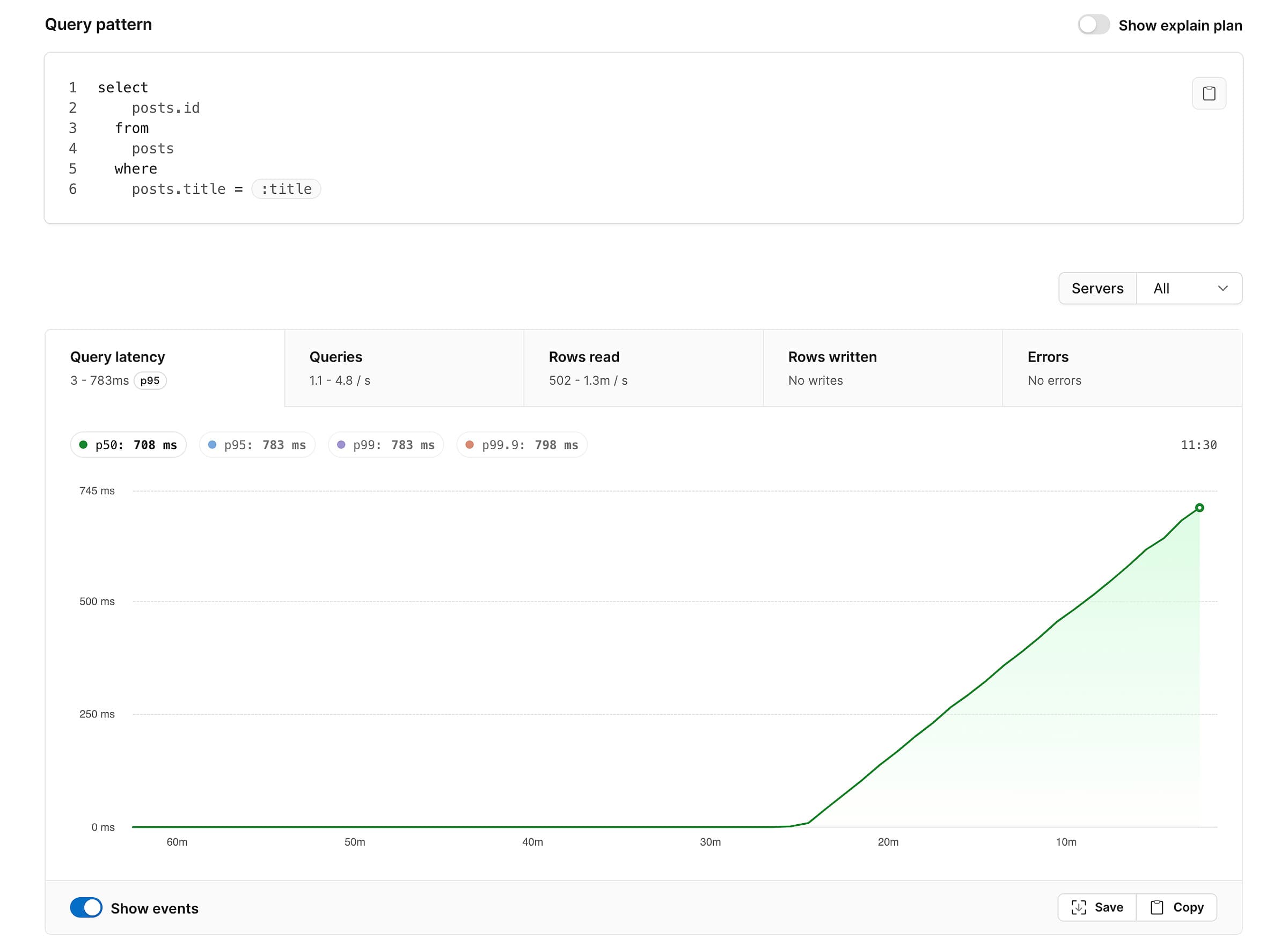Image resolution: width=1288 pixels, height=946 pixels.
Task: Toggle the p50 series via its legend chip
Action: click(x=128, y=444)
